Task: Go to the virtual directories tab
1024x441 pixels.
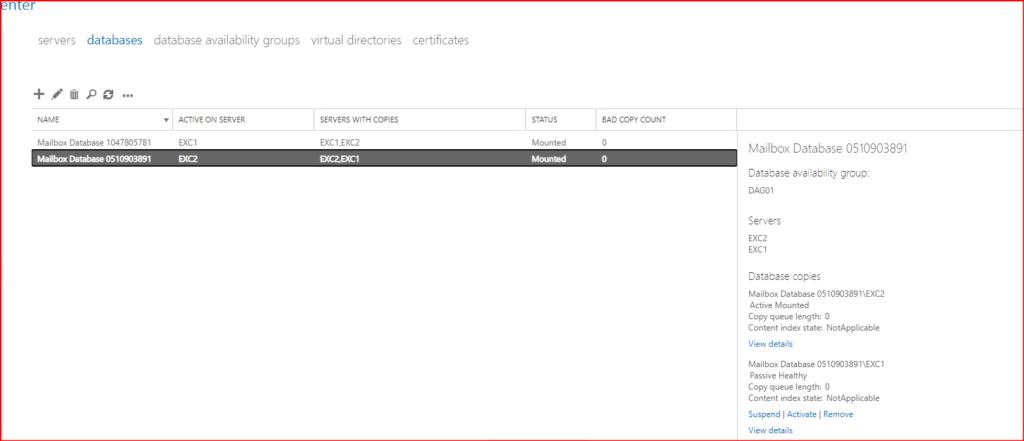Action: click(356, 41)
